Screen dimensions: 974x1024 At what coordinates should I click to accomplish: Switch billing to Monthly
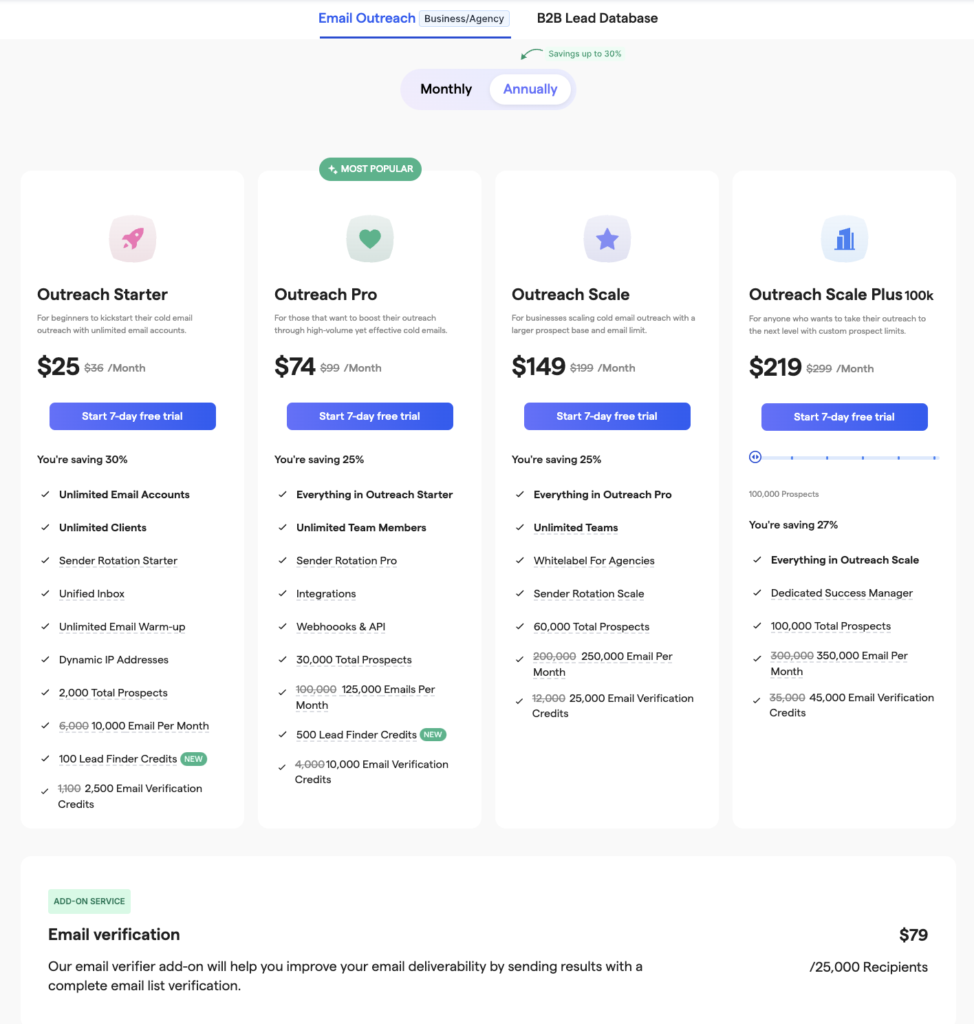446,89
